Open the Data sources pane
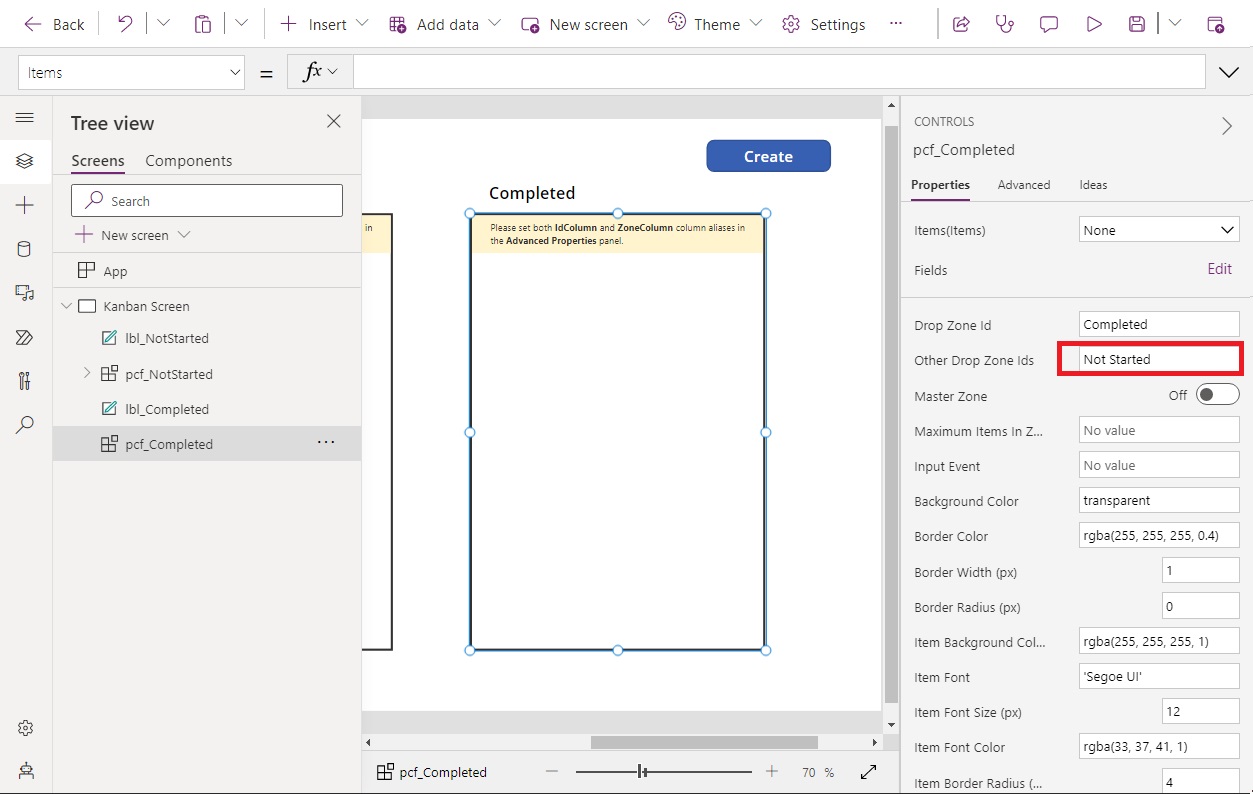The width and height of the screenshot is (1253, 794). pos(25,248)
